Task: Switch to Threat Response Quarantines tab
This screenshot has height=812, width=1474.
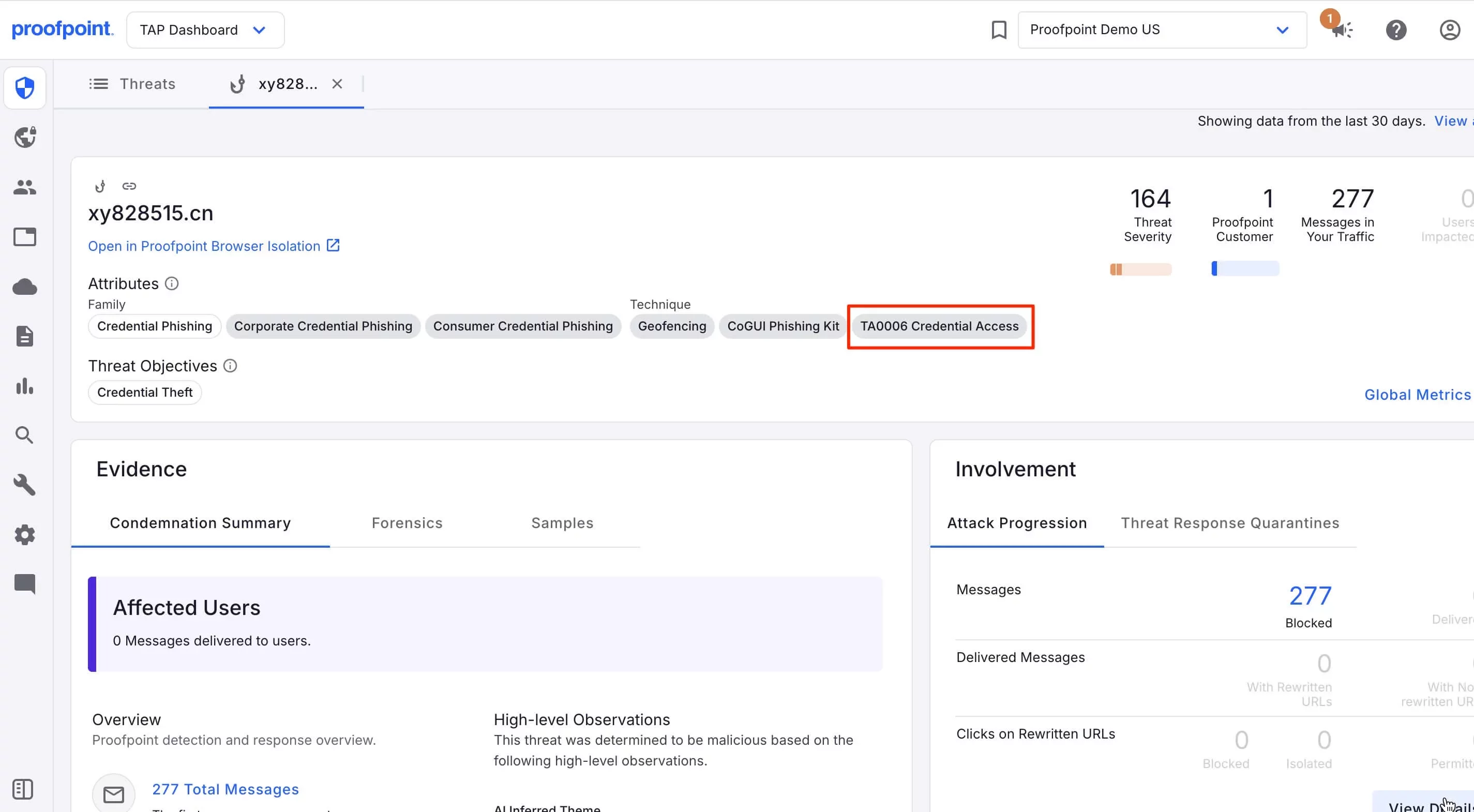Action: 1230,522
